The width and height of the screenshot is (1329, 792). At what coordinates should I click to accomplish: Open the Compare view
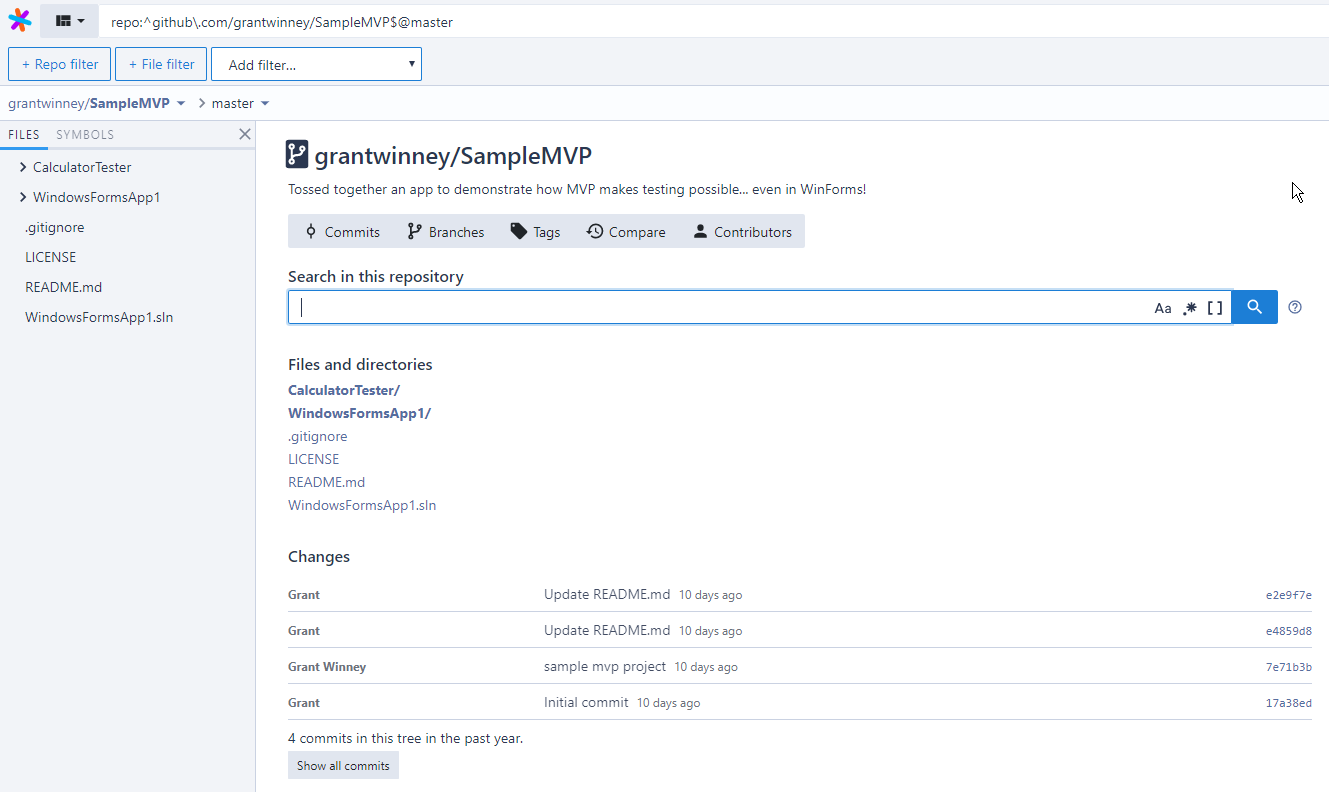[x=626, y=232]
